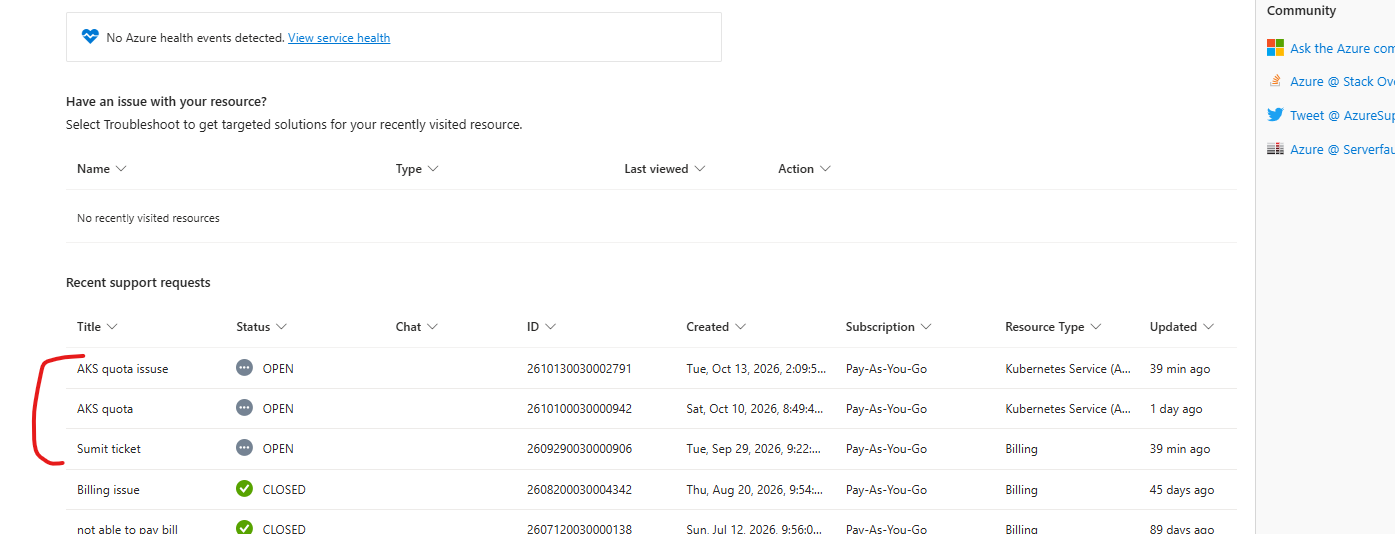The image size is (1395, 534).
Task: Click the Thu, Aug 20, 2026 created date
Action: click(x=756, y=490)
